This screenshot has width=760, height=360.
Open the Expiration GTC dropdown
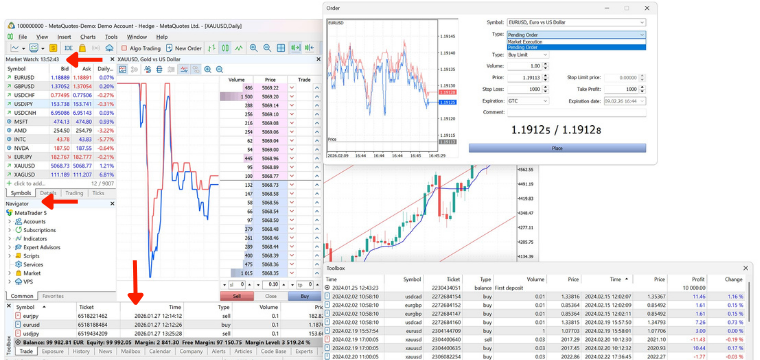point(528,101)
